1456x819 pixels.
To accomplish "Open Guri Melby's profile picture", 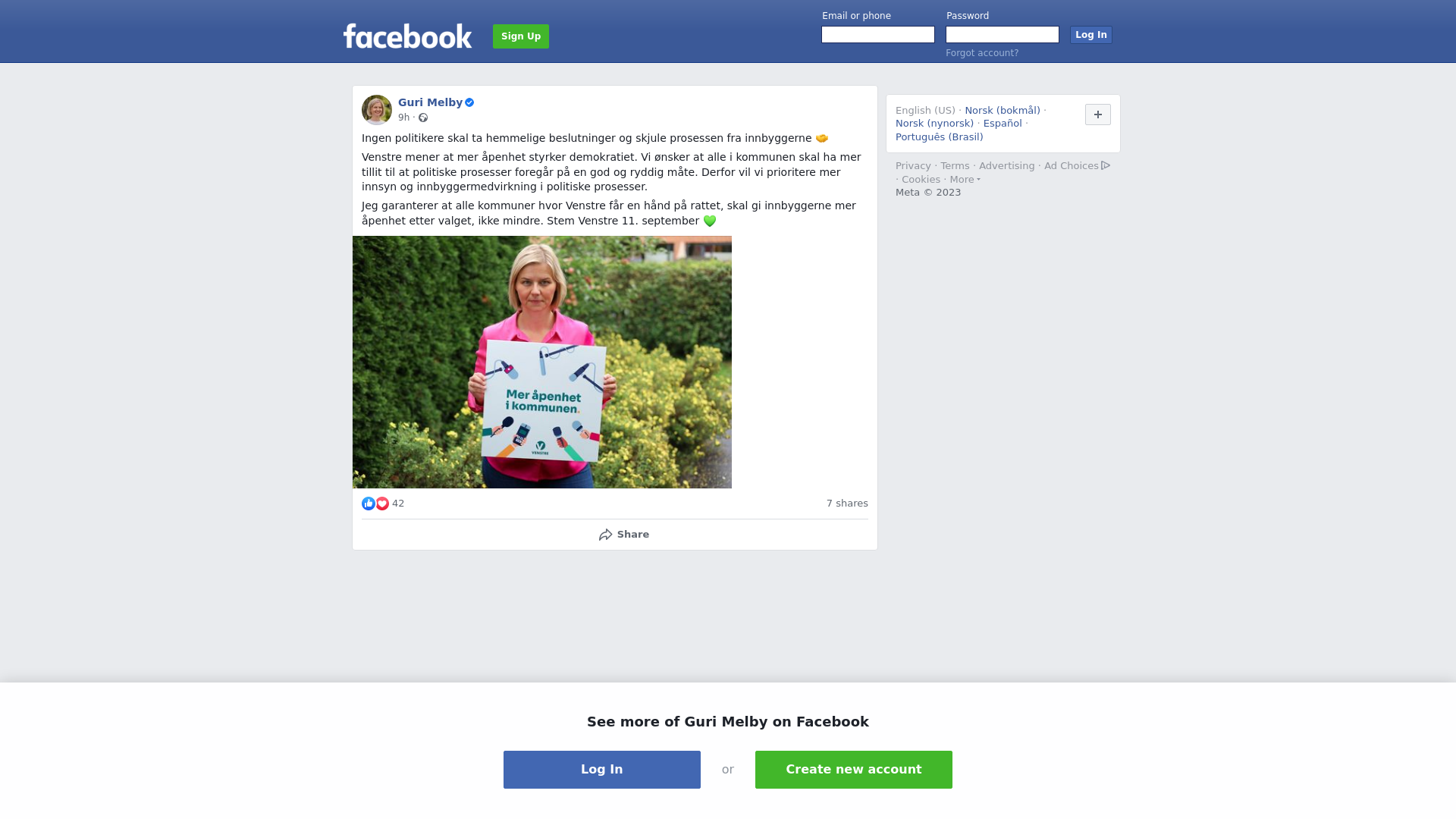I will point(377,110).
